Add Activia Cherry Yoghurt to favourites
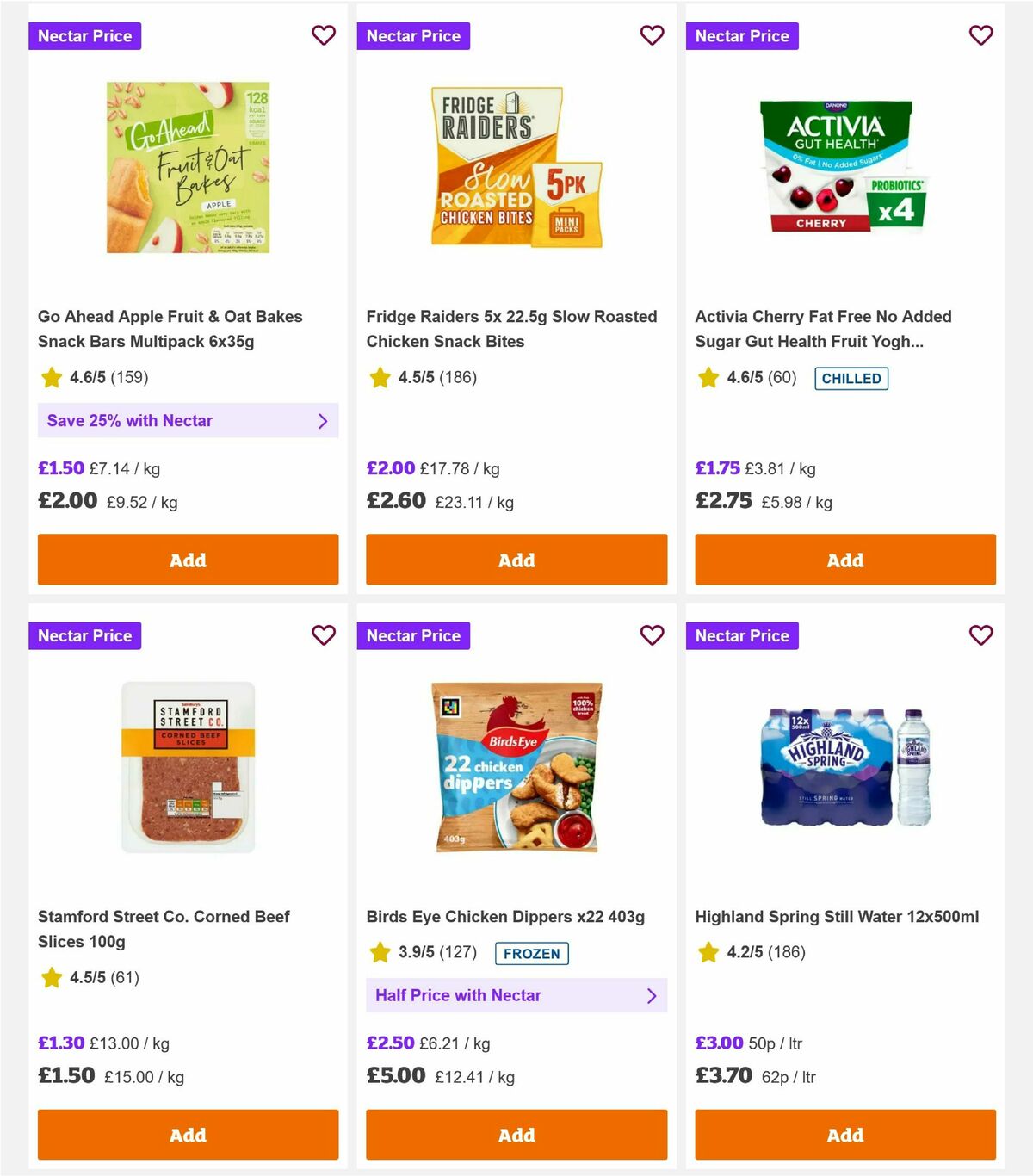This screenshot has width=1033, height=1176. (980, 35)
